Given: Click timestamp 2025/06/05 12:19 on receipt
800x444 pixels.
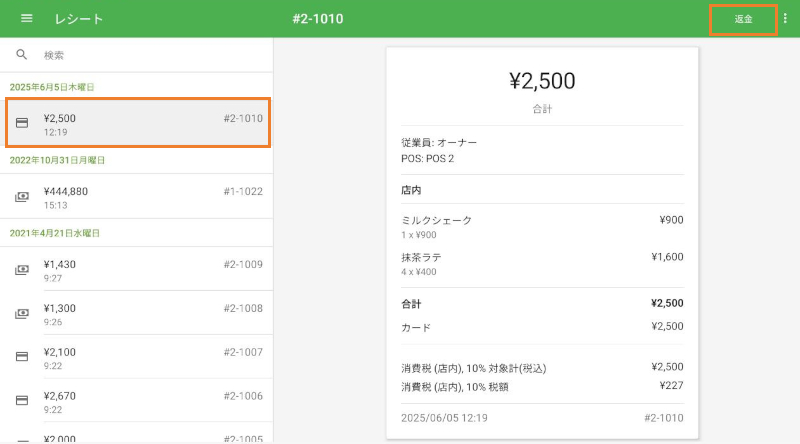Looking at the screenshot, I should coord(444,418).
